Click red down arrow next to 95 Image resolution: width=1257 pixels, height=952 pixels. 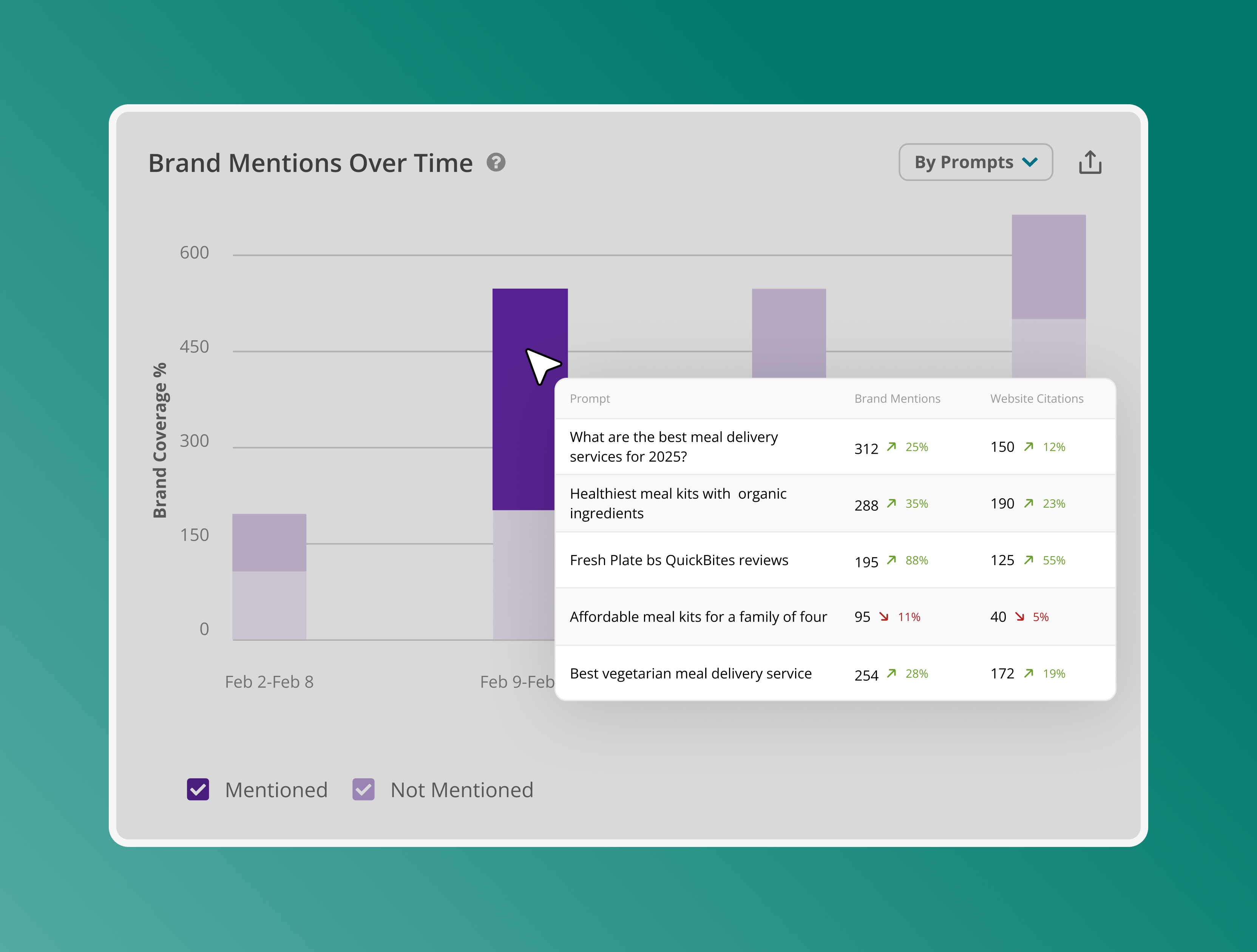coord(884,617)
